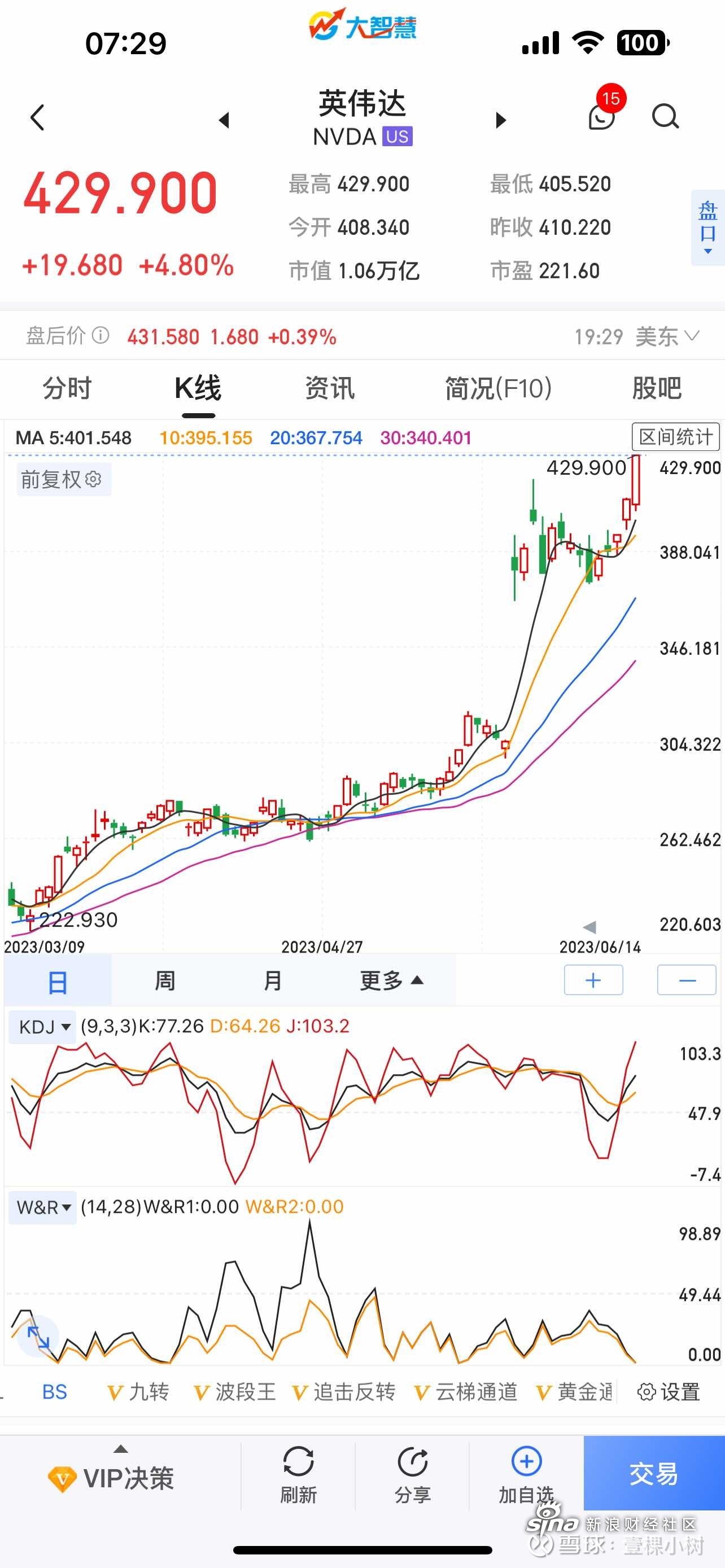Image resolution: width=725 pixels, height=1568 pixels.
Task: Toggle the 九转 indicator
Action: point(138,1391)
